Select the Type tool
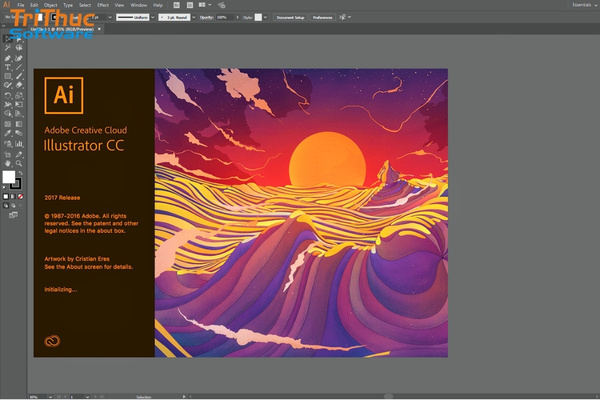 (7, 66)
